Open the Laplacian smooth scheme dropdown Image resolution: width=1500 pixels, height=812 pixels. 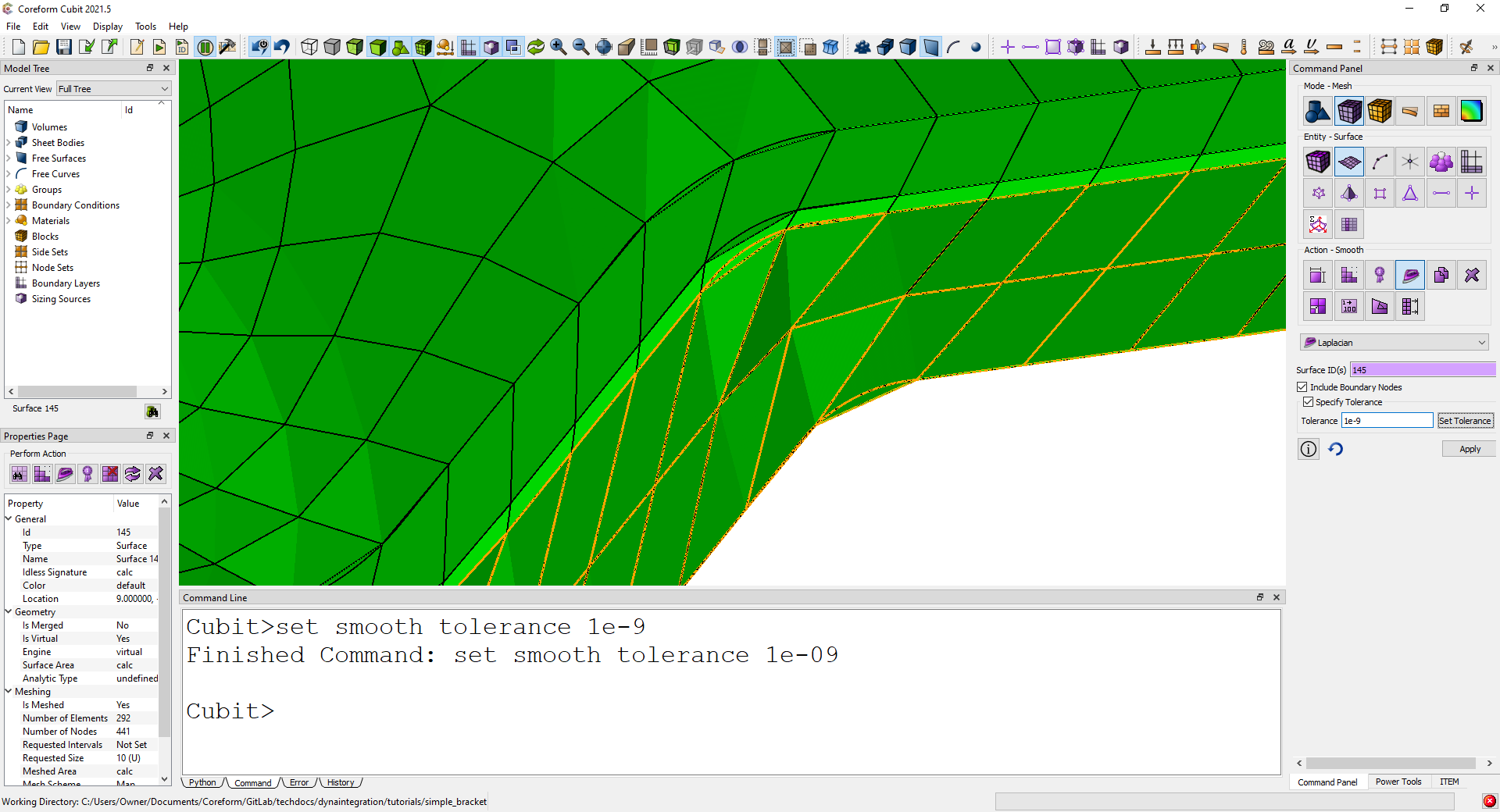1395,343
